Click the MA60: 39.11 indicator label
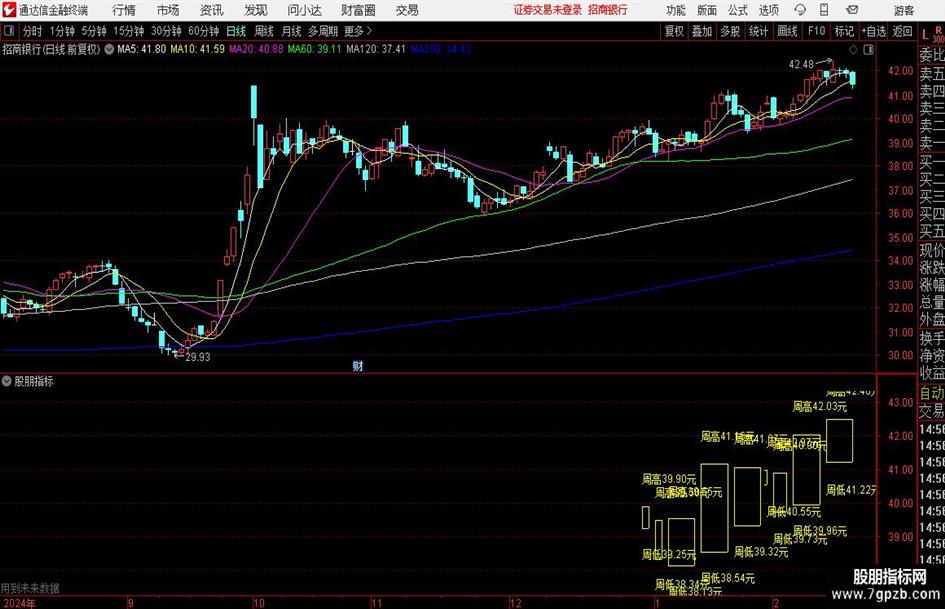This screenshot has height=609, width=945. tap(315, 49)
